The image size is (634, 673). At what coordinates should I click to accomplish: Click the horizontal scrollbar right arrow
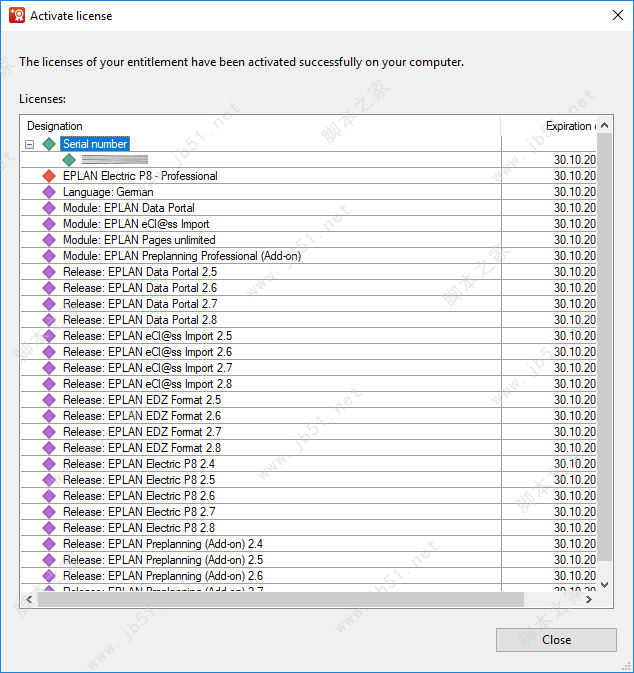click(589, 600)
